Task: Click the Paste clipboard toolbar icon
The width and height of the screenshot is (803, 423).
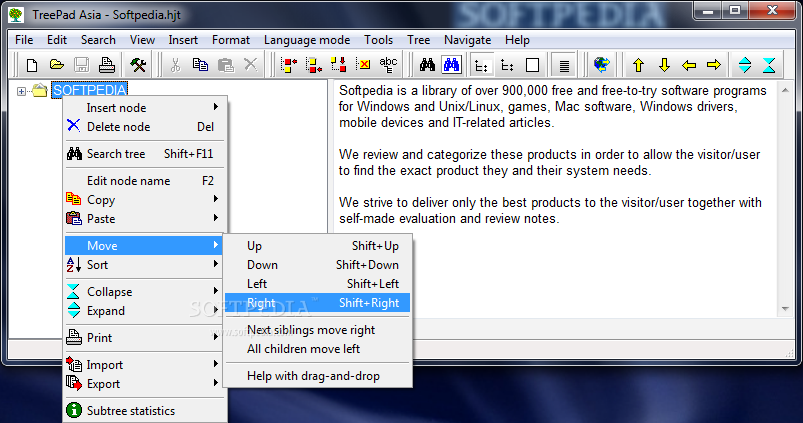Action: [x=225, y=65]
